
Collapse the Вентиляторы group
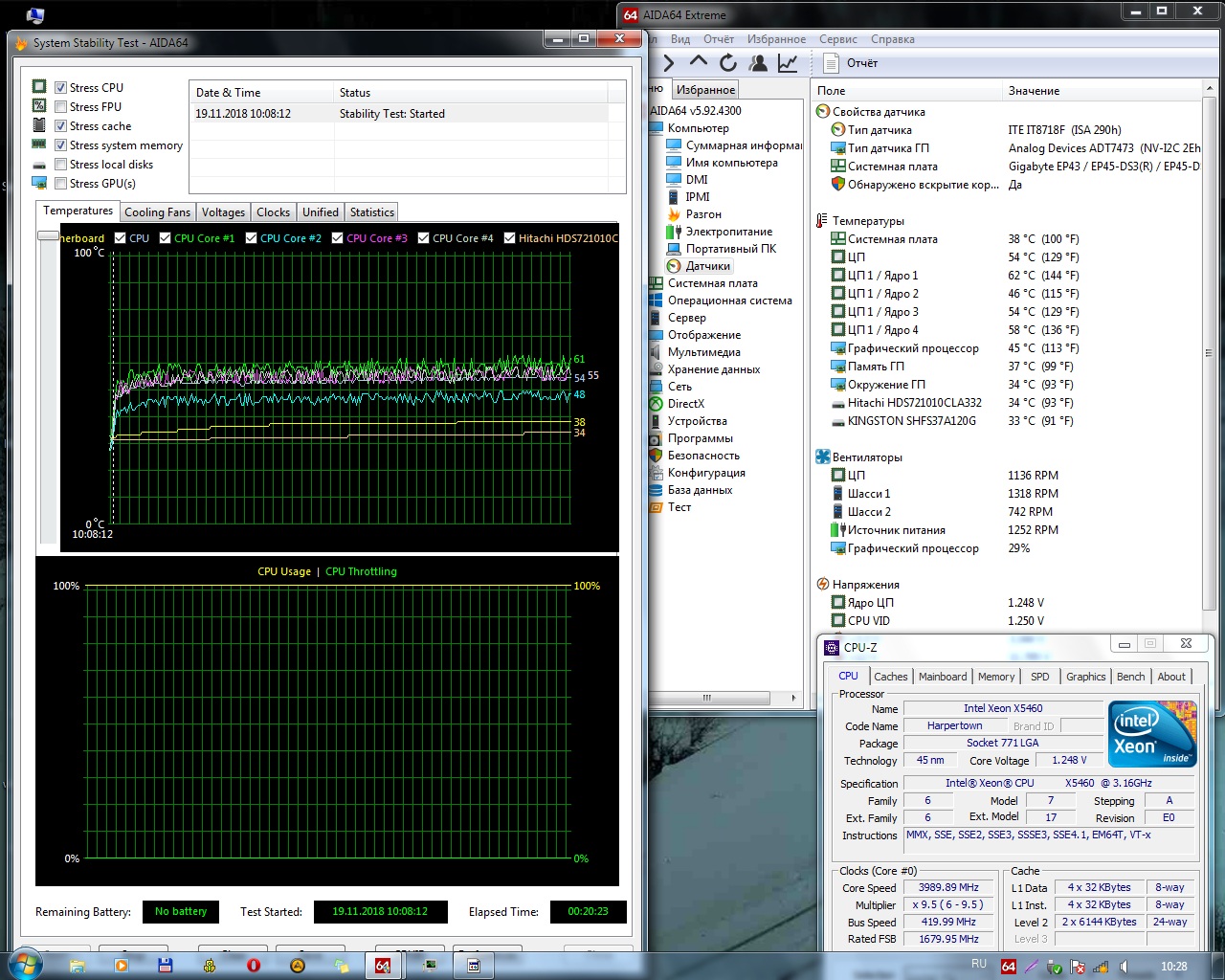pos(866,457)
